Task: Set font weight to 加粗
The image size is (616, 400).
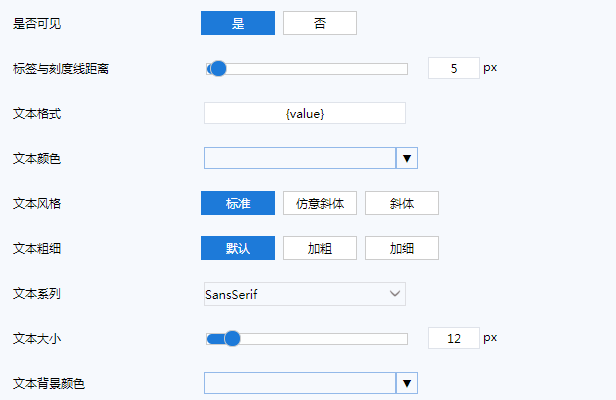Action: coord(320,248)
